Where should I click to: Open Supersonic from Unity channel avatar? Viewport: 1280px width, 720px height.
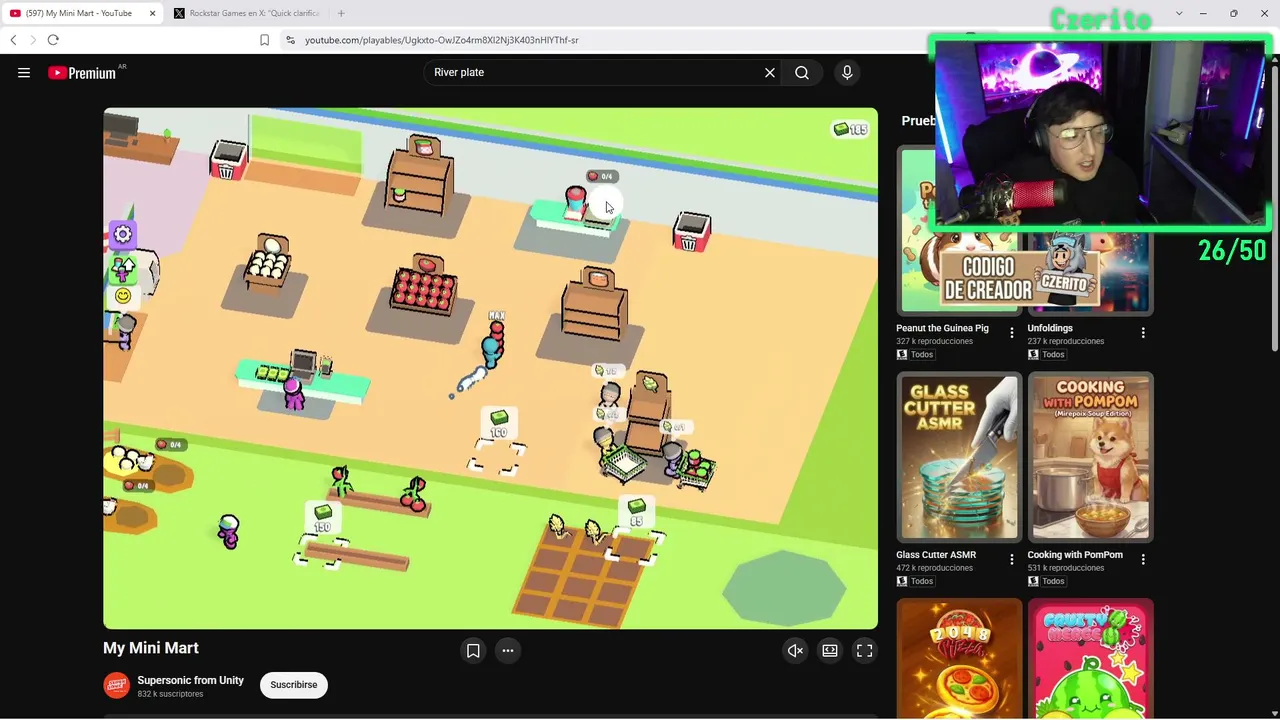point(117,685)
